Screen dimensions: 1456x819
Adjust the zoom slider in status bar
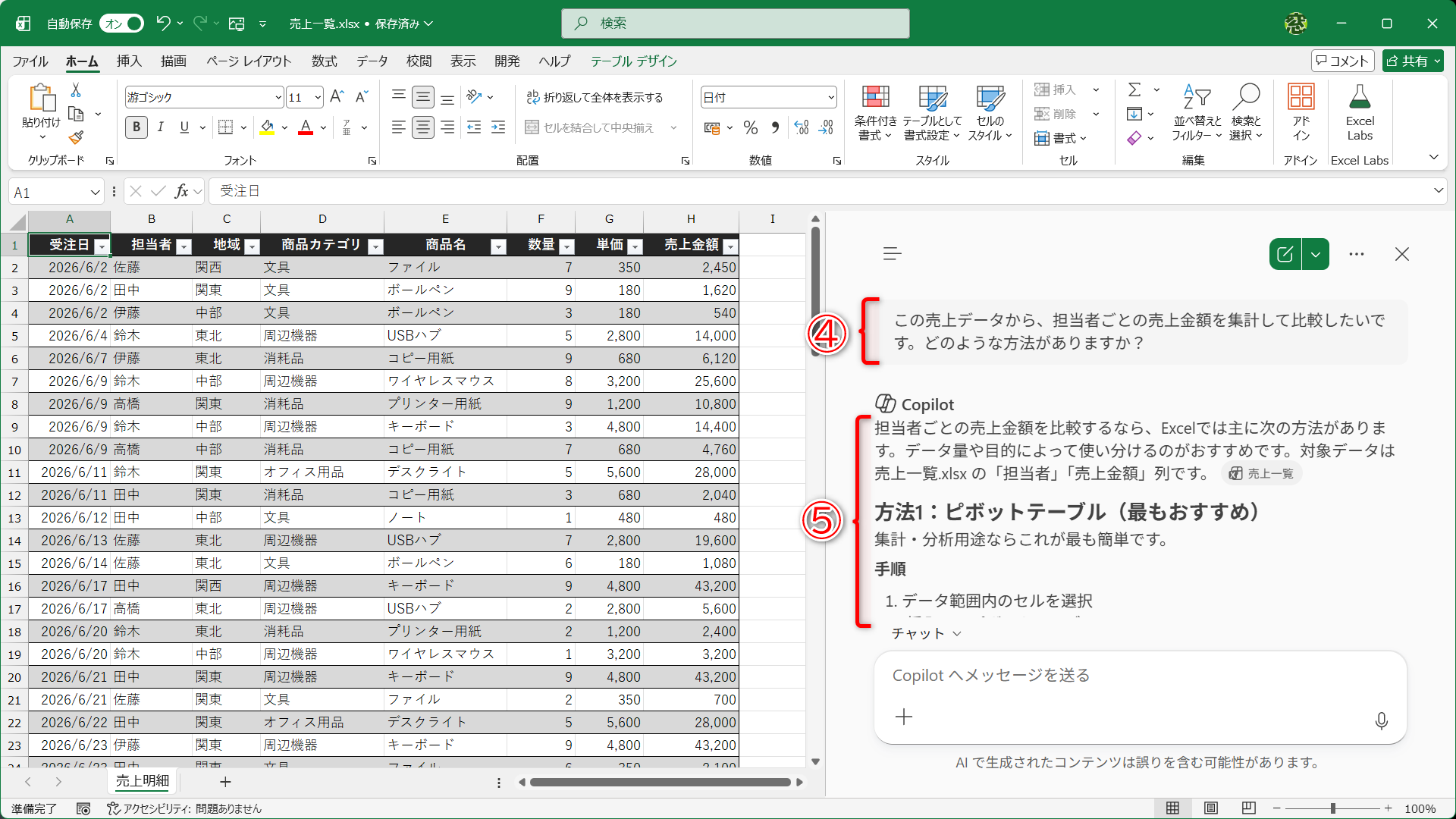(1332, 809)
